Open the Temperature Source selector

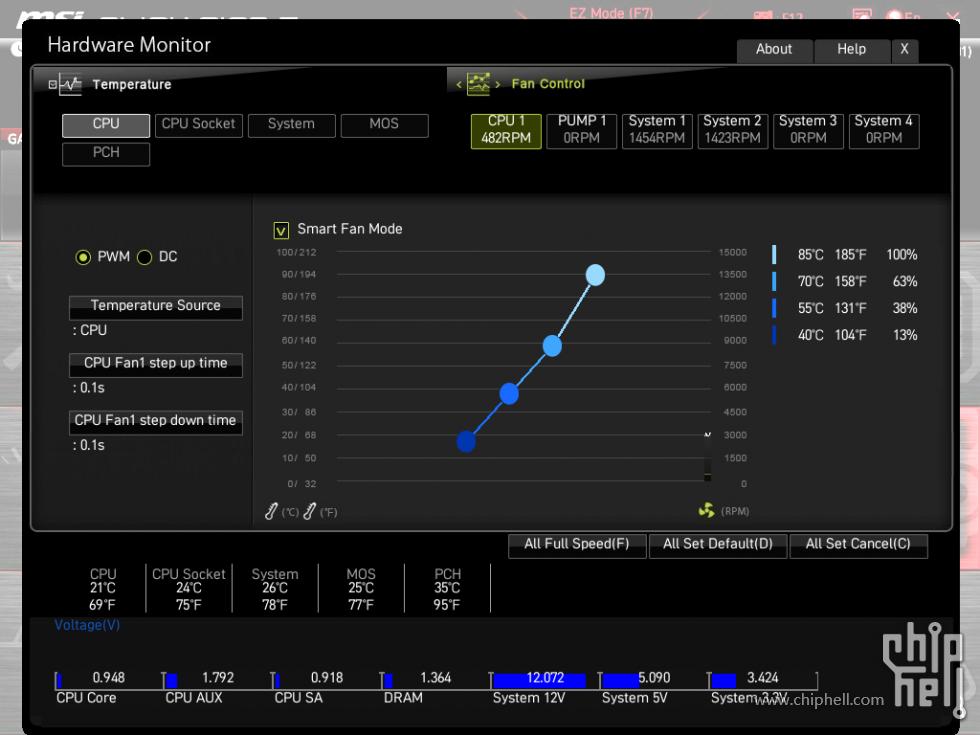pyautogui.click(x=155, y=306)
